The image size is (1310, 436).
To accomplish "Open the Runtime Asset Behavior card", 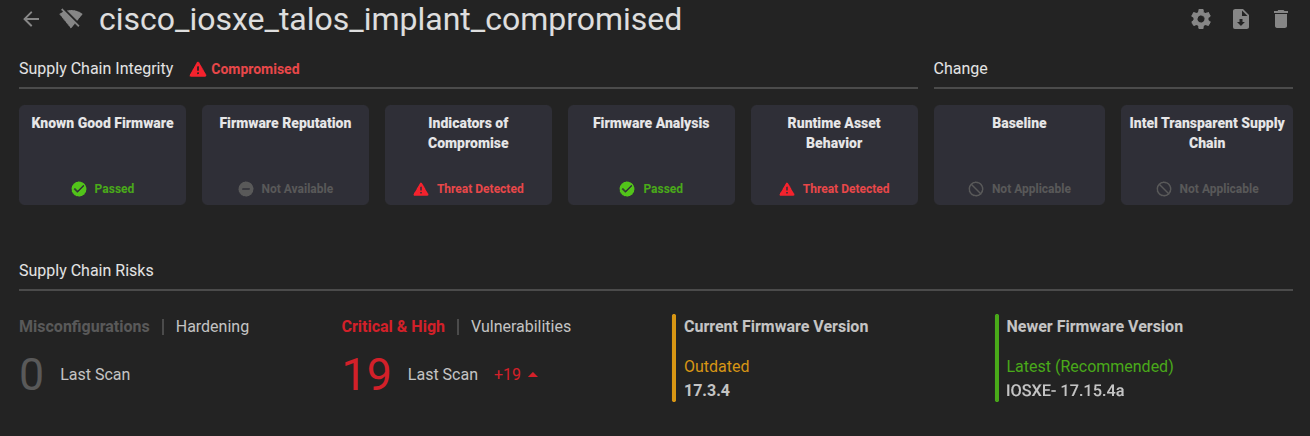I will click(834, 155).
